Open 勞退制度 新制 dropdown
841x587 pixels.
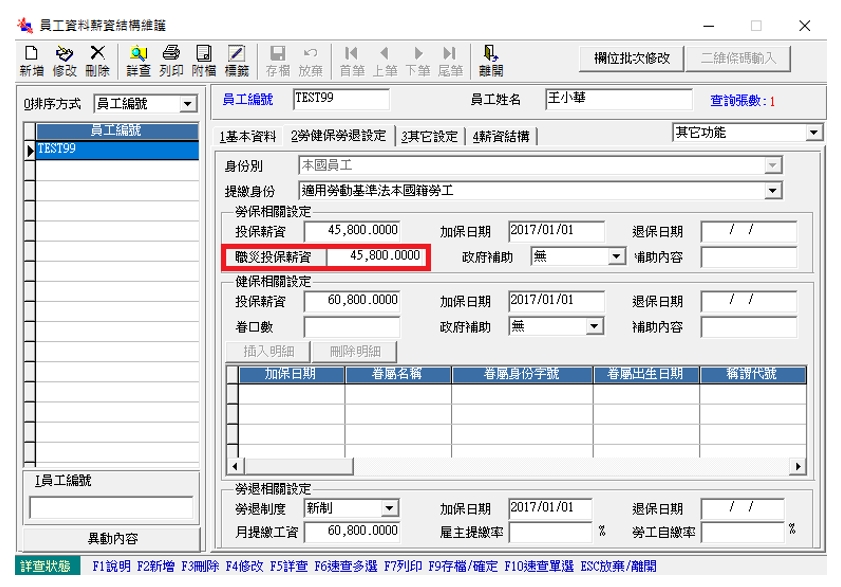389,509
